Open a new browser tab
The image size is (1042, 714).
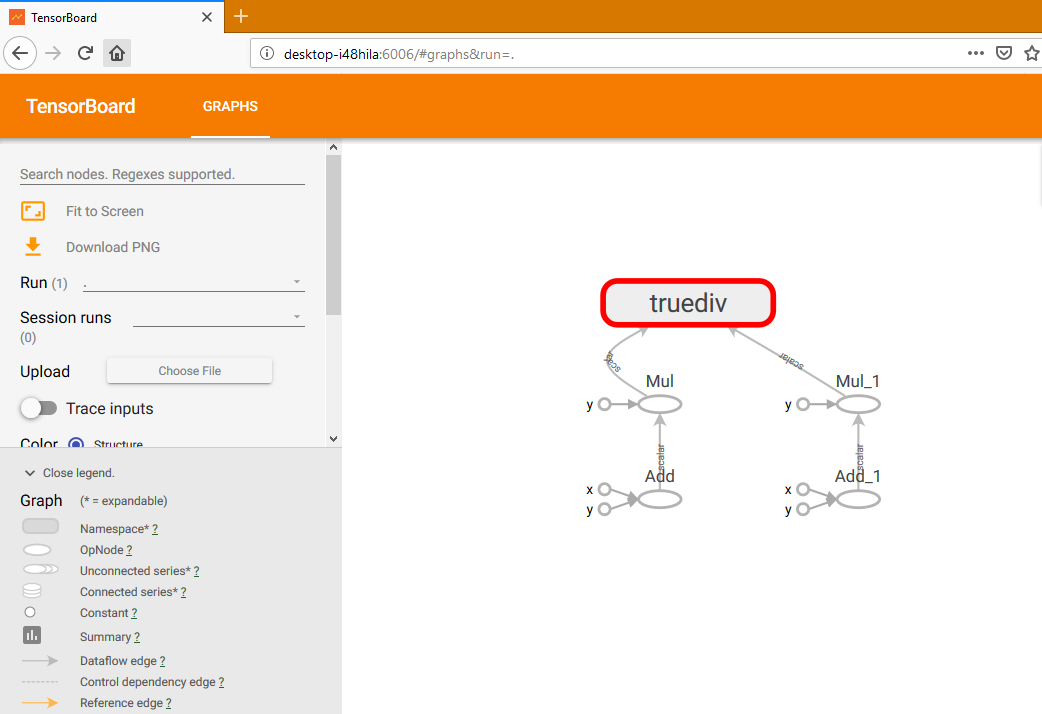pyautogui.click(x=241, y=16)
